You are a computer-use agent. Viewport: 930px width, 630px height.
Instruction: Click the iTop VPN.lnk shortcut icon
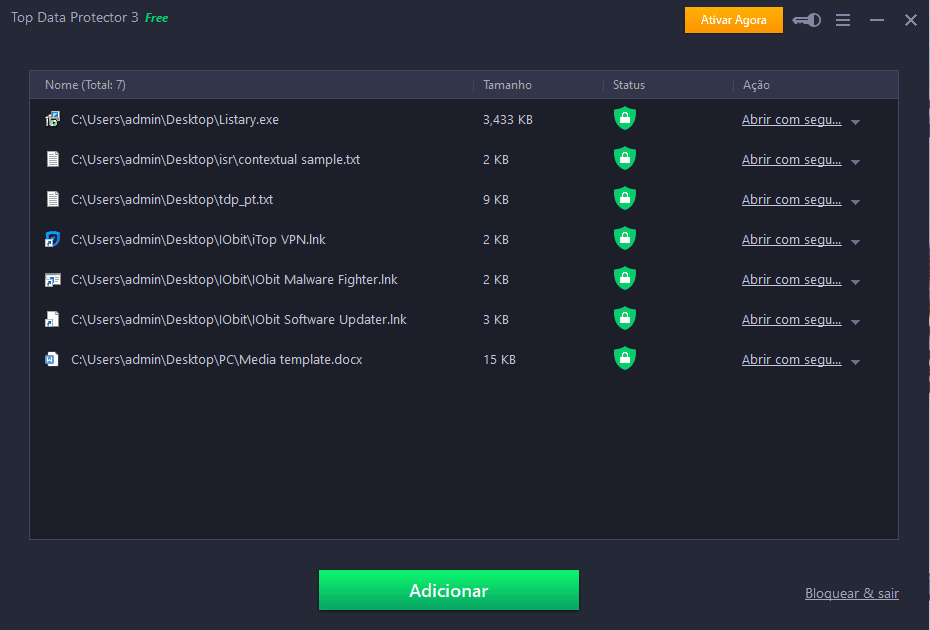[53, 239]
